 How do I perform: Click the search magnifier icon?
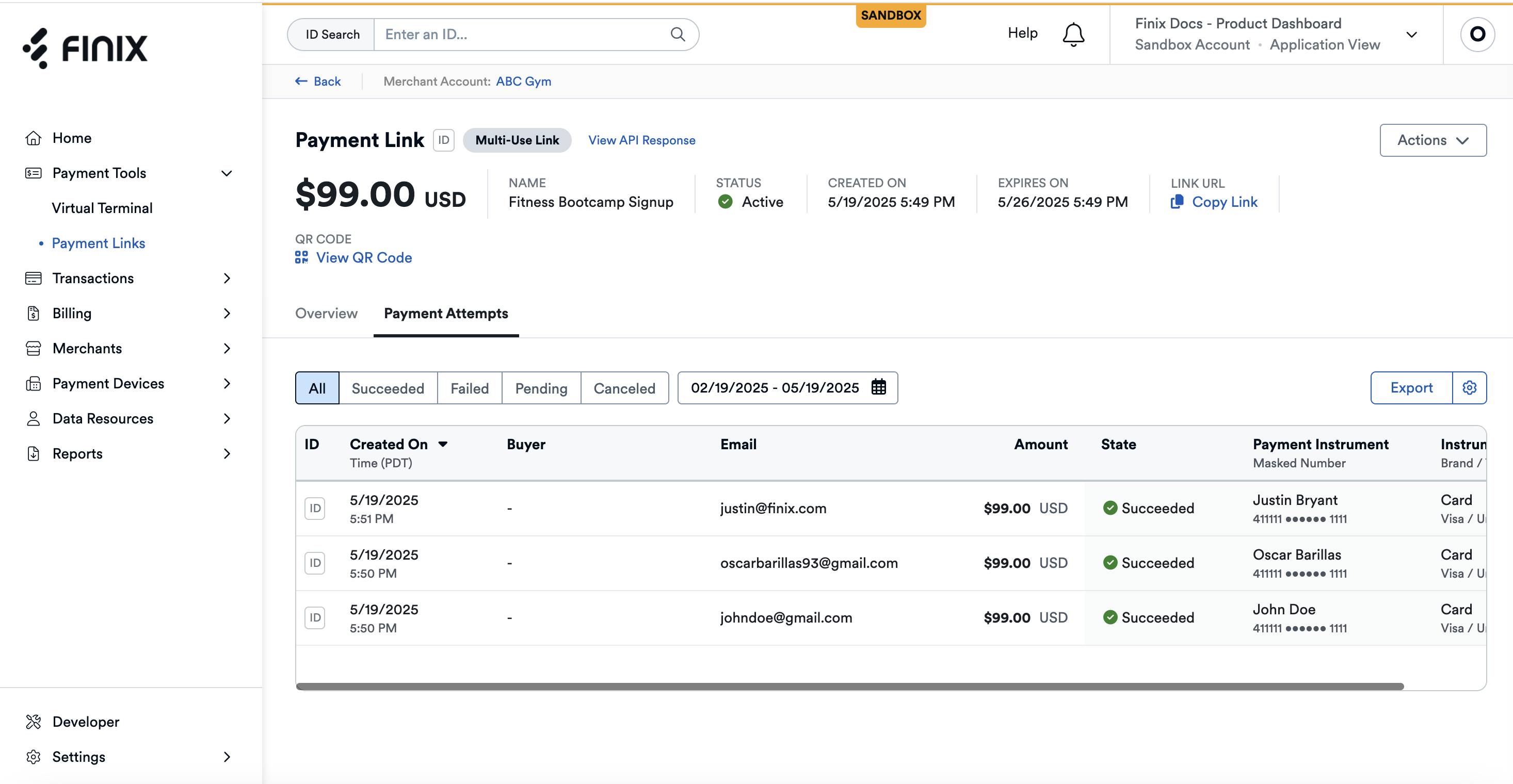(x=678, y=34)
